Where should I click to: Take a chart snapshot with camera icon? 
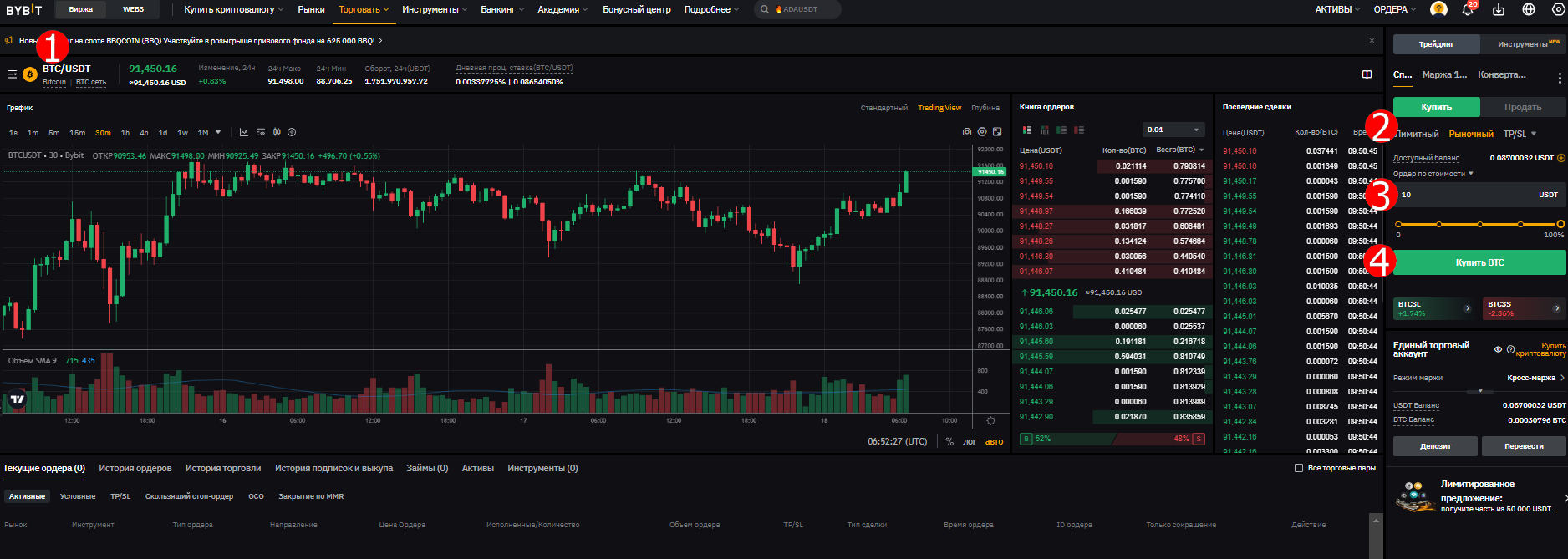click(967, 132)
